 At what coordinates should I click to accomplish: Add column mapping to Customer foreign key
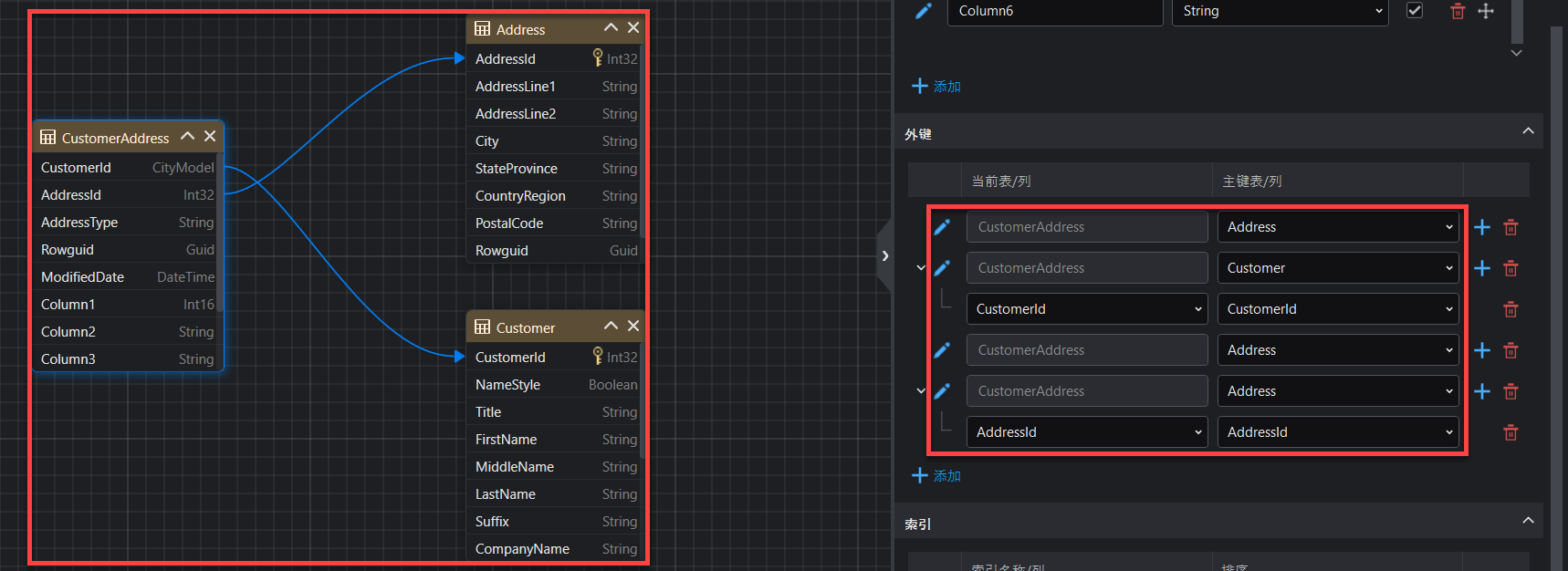coord(1482,268)
